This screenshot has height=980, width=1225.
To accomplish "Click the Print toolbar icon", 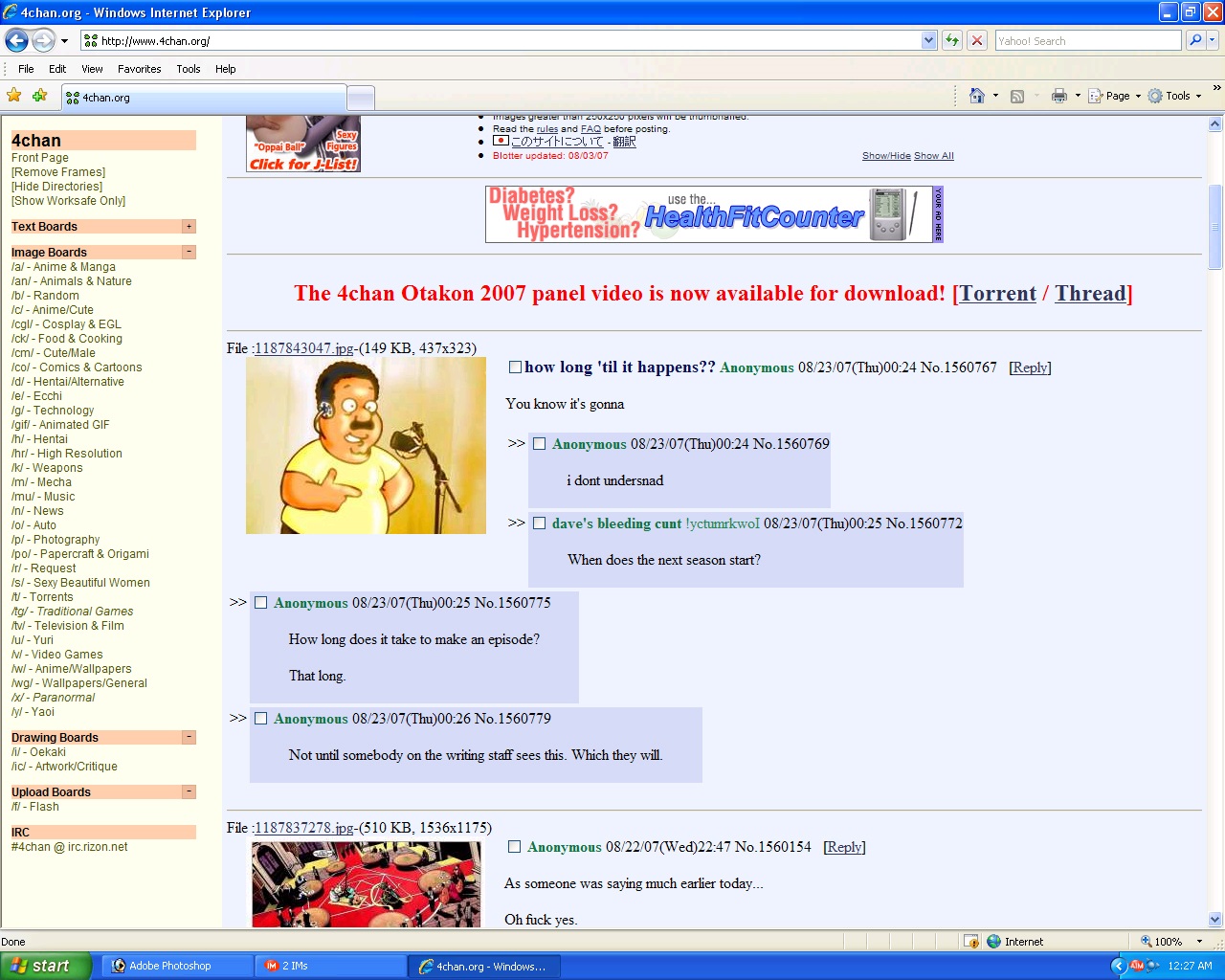I will (1059, 96).
